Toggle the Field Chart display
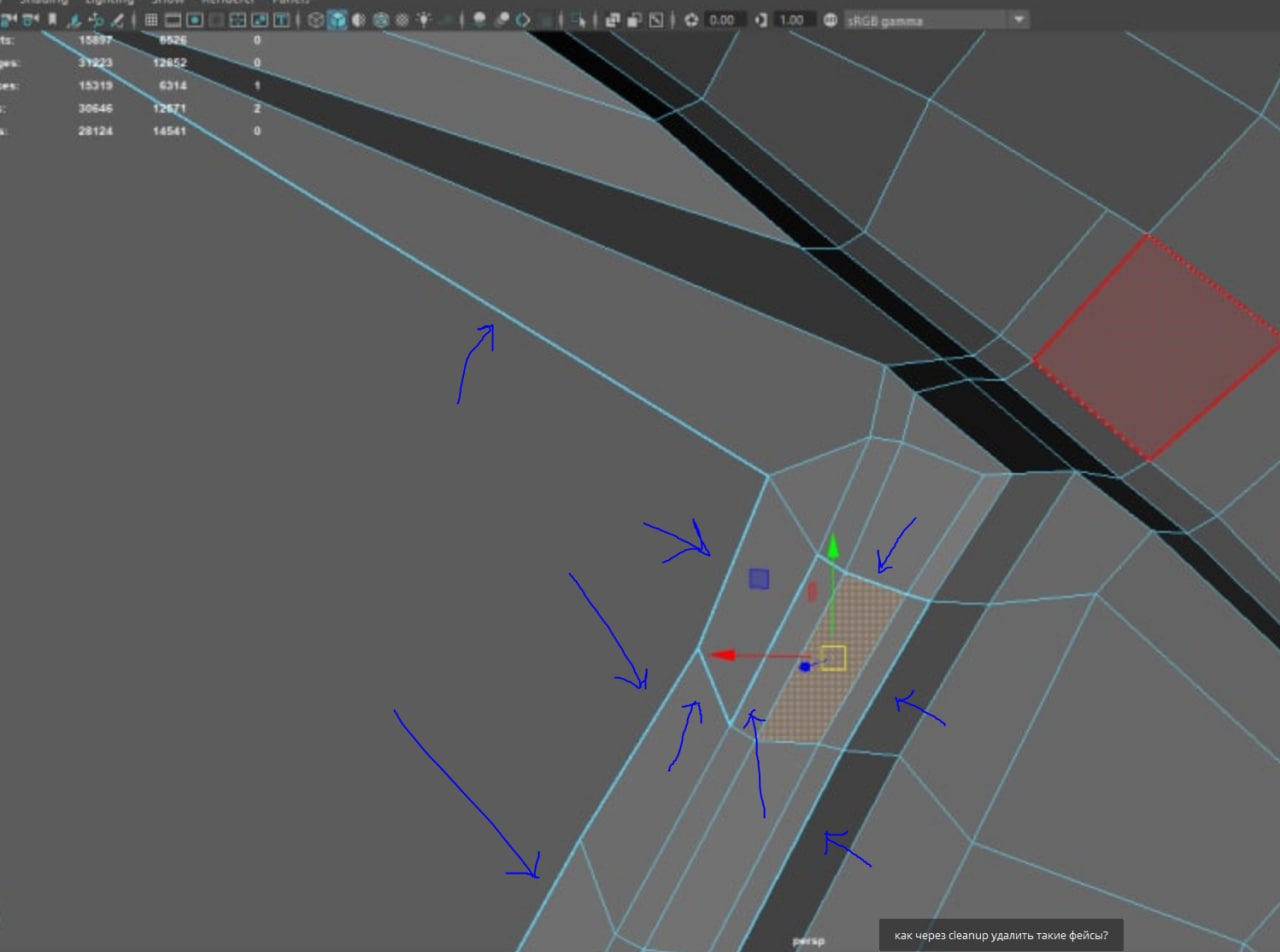This screenshot has width=1280, height=952. [x=238, y=19]
